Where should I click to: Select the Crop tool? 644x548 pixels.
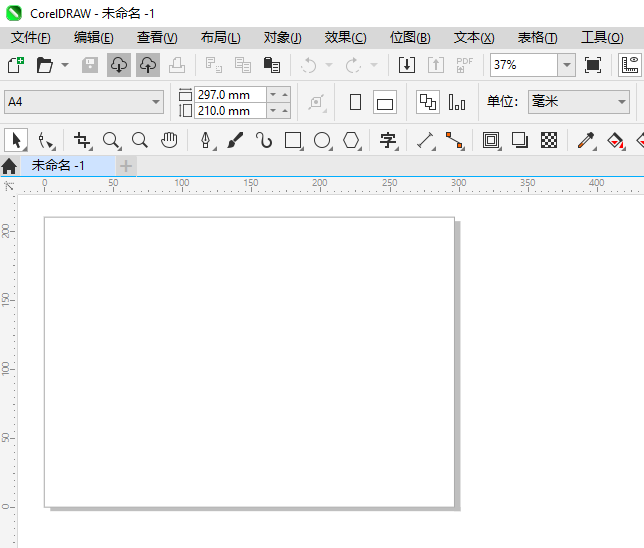[83, 140]
